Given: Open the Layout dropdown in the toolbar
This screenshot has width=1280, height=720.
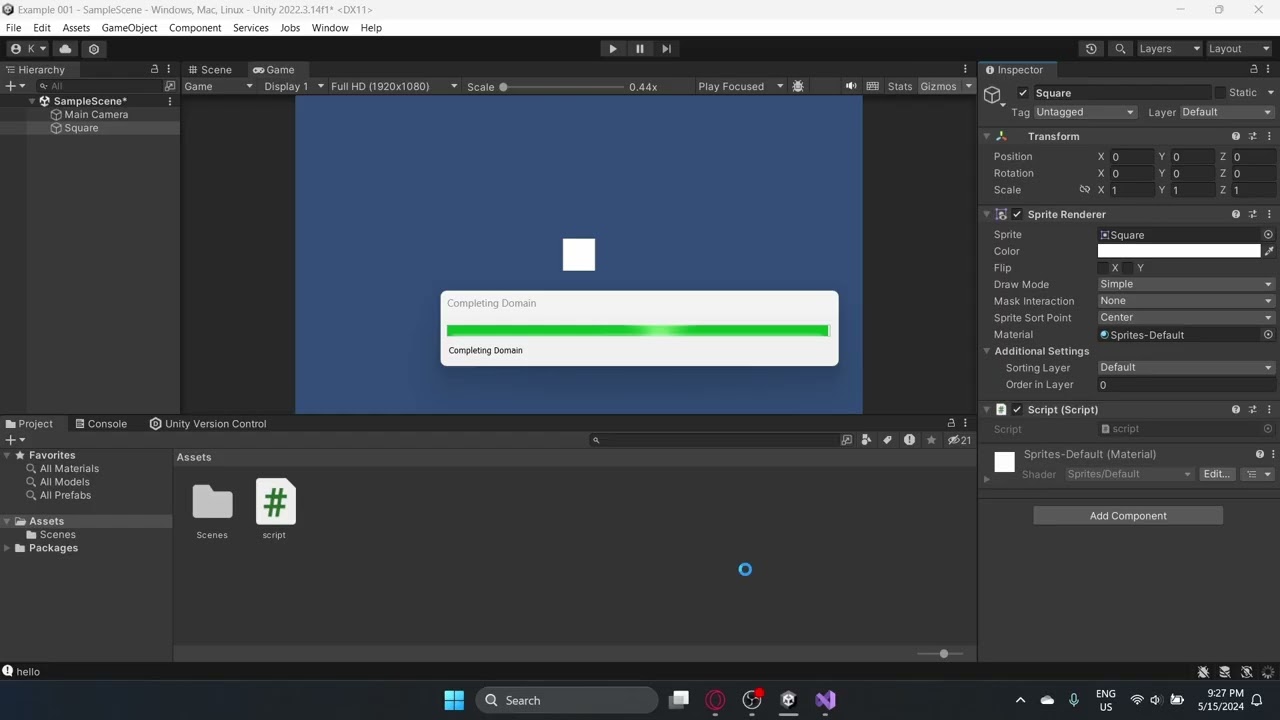Looking at the screenshot, I should pos(1238,48).
